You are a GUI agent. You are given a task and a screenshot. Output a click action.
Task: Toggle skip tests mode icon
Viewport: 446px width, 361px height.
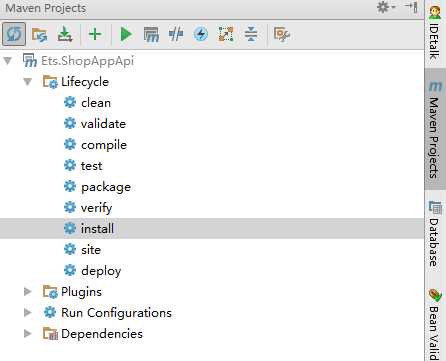(201, 34)
